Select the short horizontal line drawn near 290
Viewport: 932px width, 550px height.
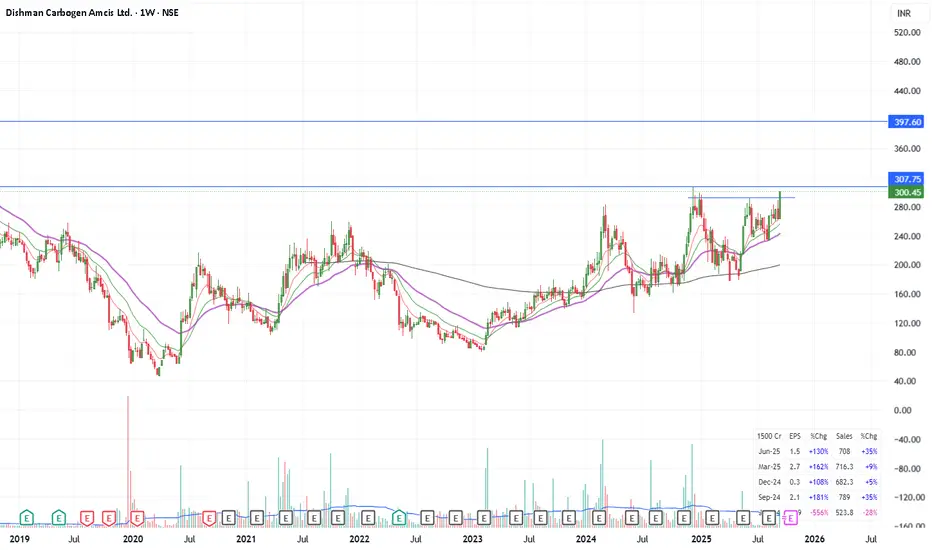point(741,197)
